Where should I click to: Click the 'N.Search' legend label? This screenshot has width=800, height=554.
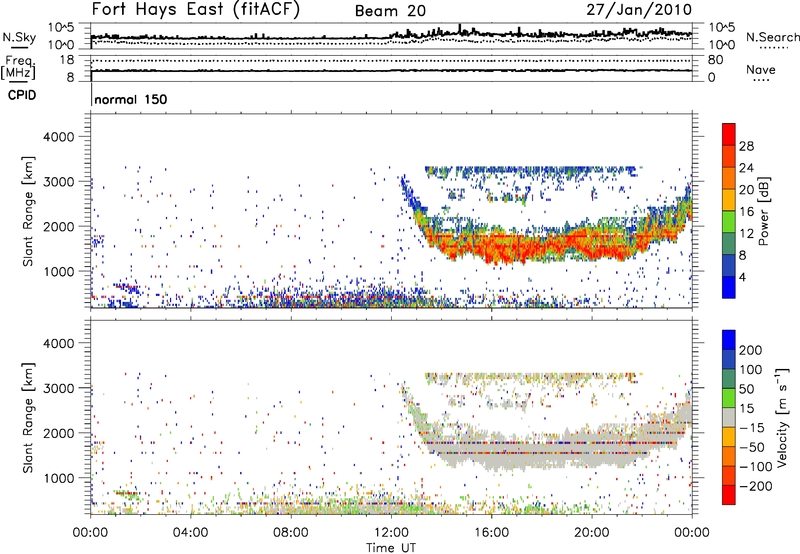coord(772,37)
